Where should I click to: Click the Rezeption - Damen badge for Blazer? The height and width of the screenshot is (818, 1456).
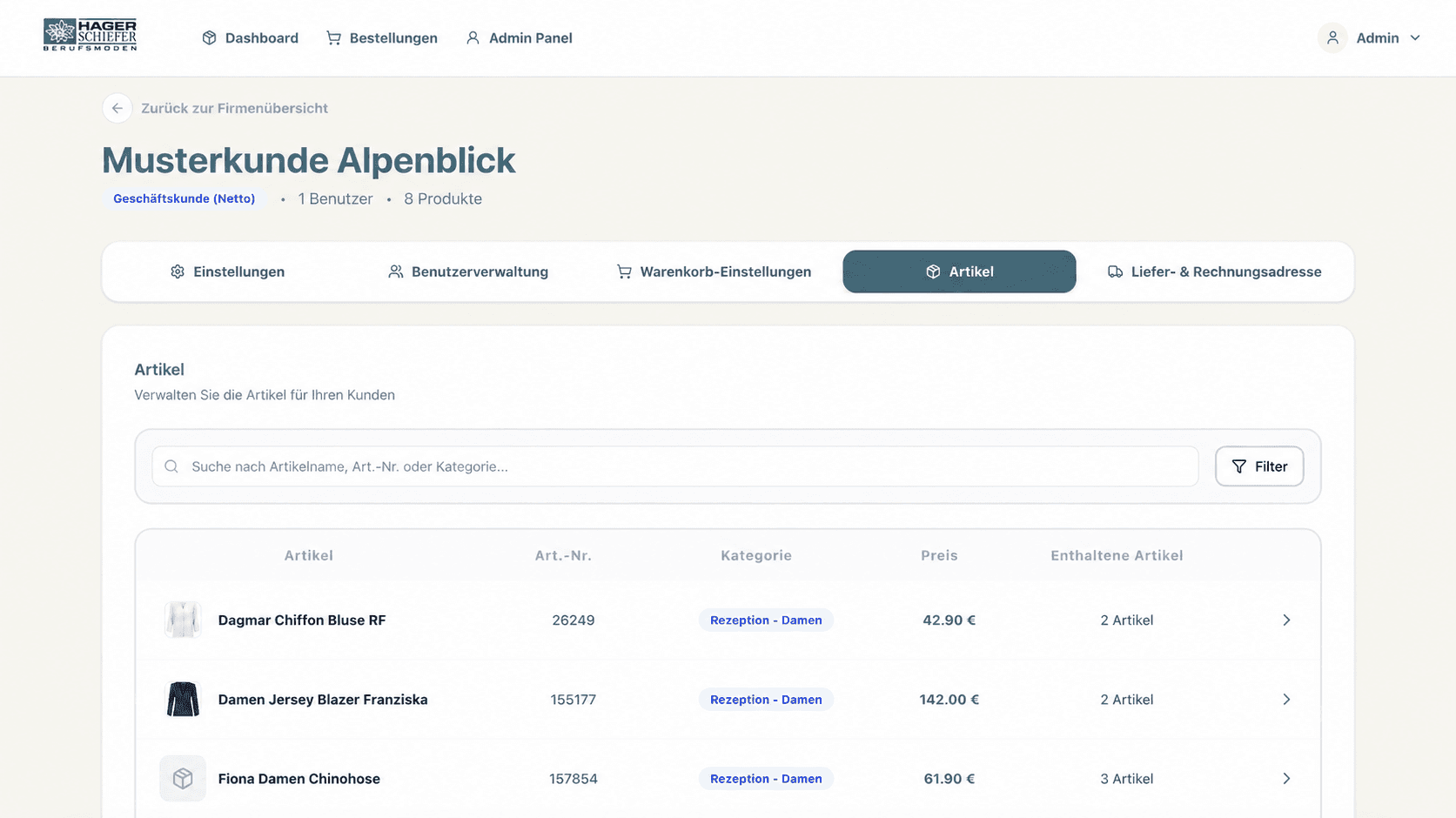point(766,700)
